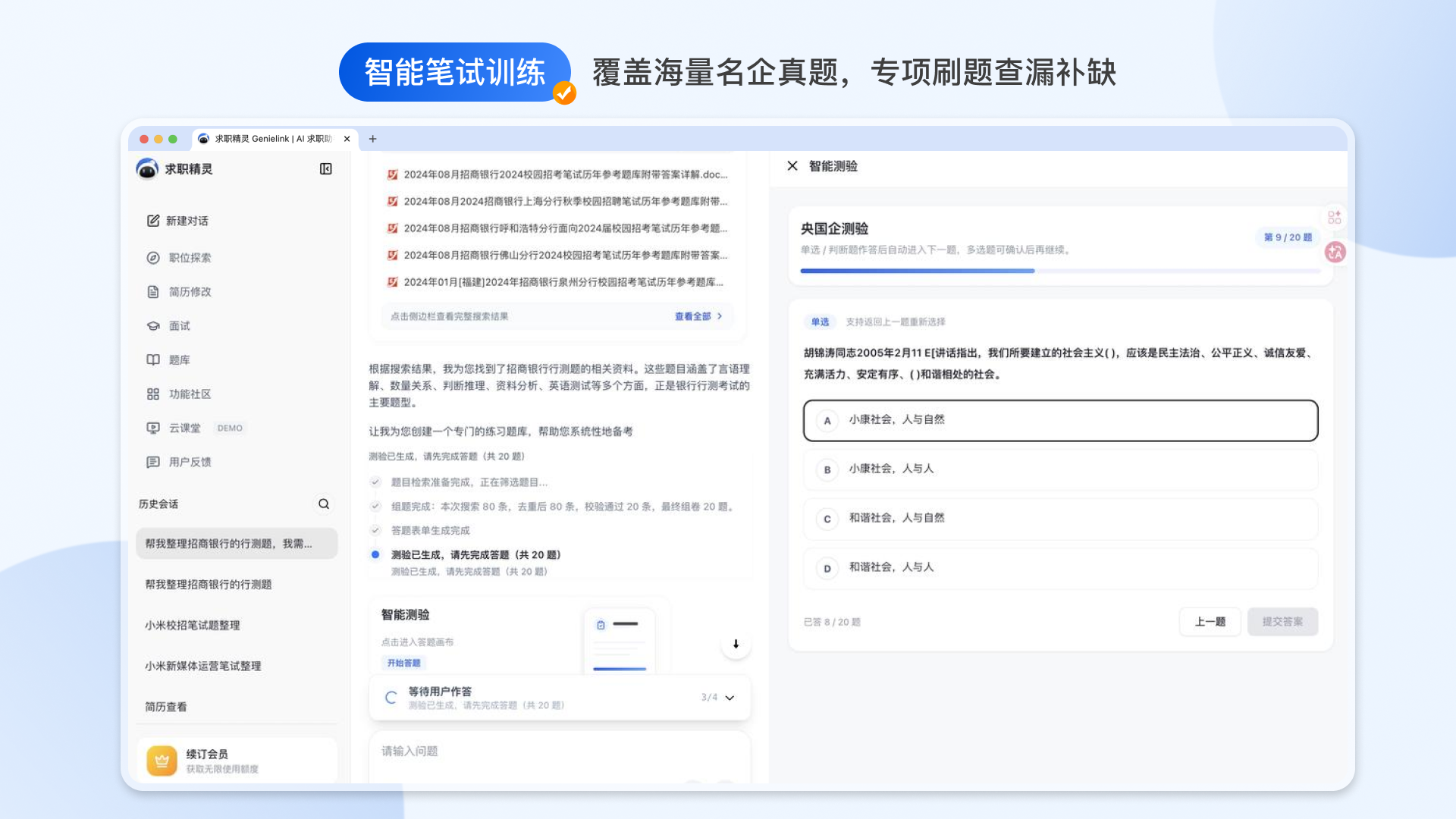This screenshot has width=1456, height=819.
Task: Open new browser tab with plus icon
Action: point(372,139)
